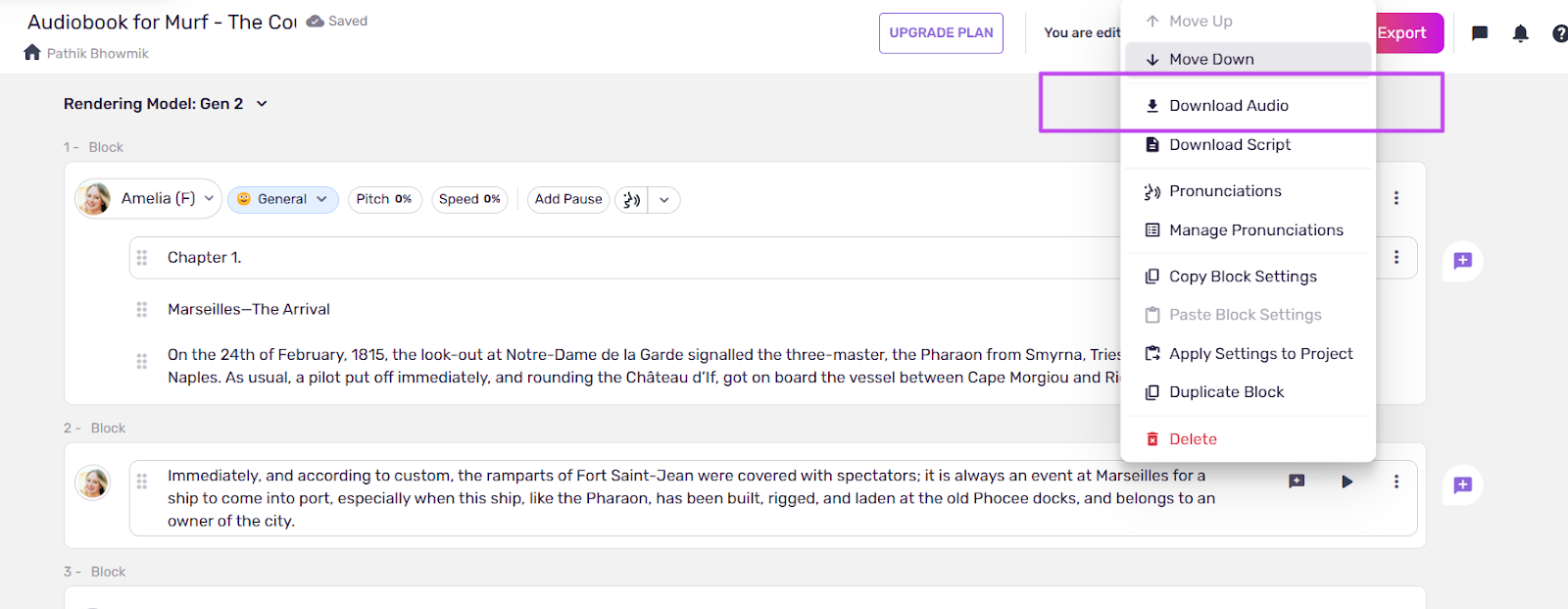Open the General style dropdown
The height and width of the screenshot is (609, 1568).
point(283,199)
